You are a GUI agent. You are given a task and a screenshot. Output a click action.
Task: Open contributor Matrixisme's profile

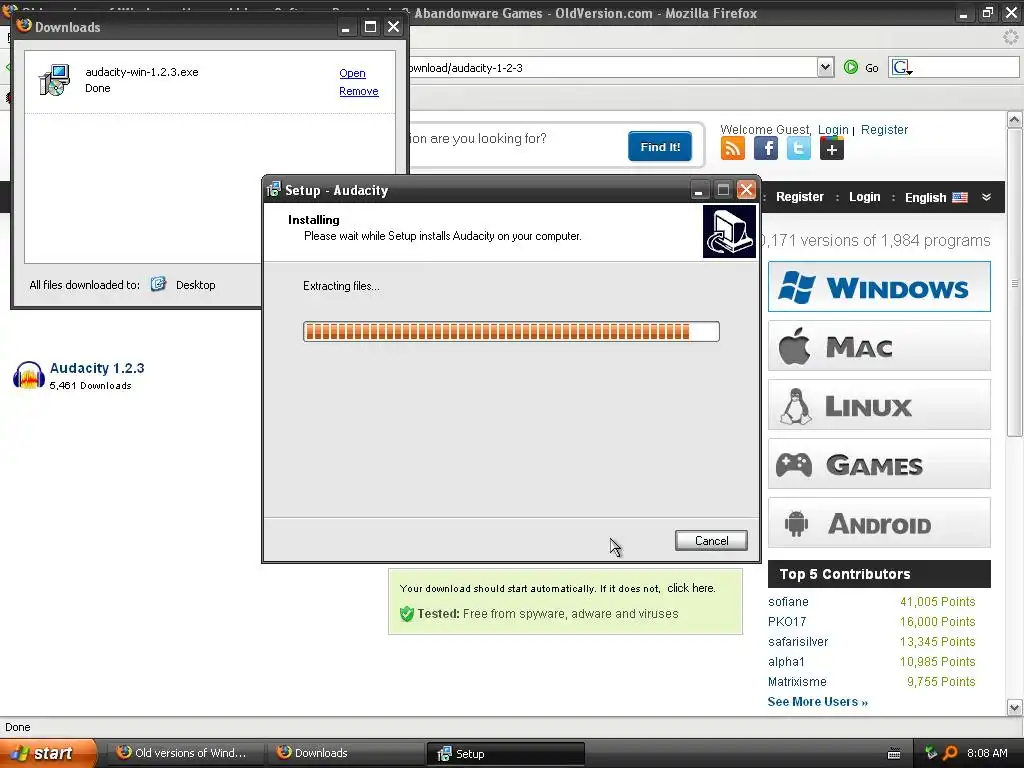pyautogui.click(x=797, y=682)
